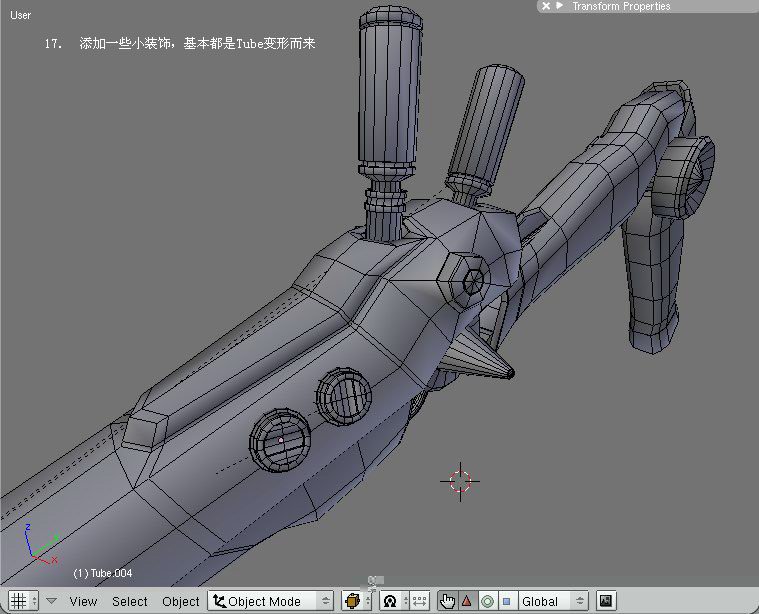This screenshot has height=614, width=759.
Task: Open the pivot point selector icon
Action: 395,601
